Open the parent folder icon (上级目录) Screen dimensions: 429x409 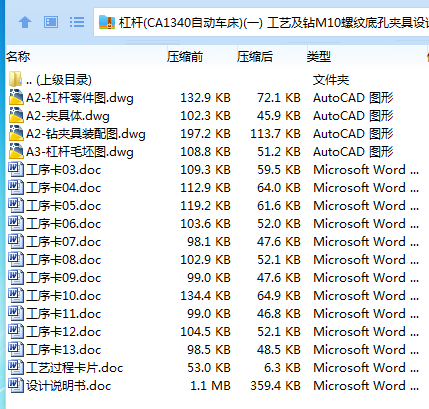click(15, 79)
